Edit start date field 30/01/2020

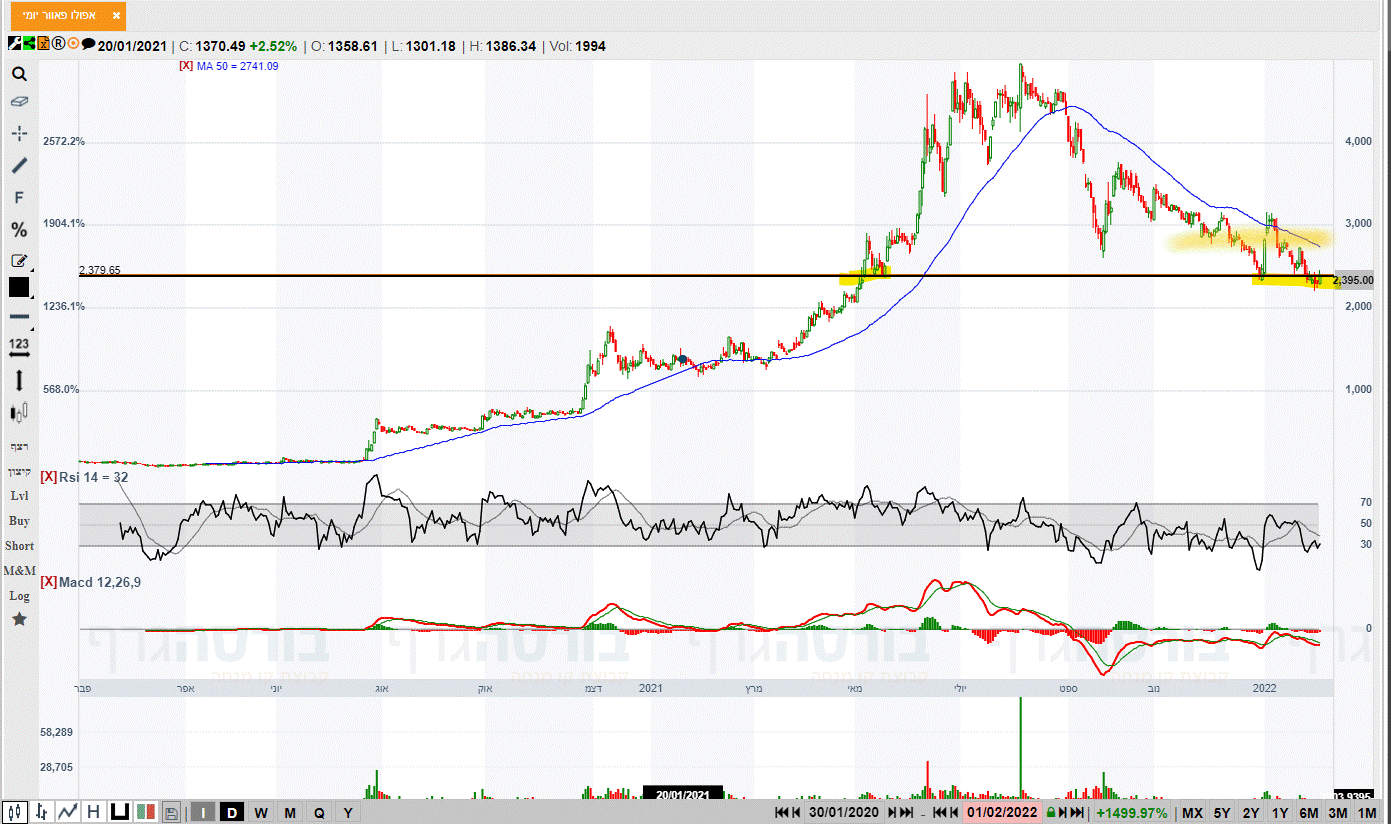click(x=844, y=812)
